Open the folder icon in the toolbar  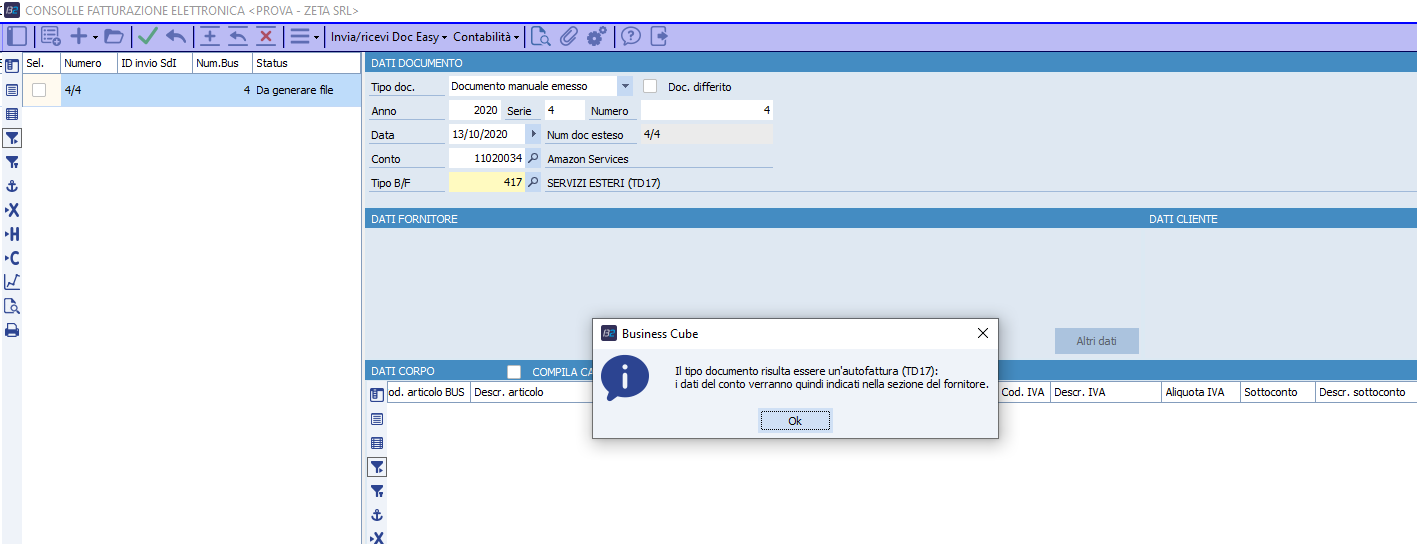pos(113,37)
